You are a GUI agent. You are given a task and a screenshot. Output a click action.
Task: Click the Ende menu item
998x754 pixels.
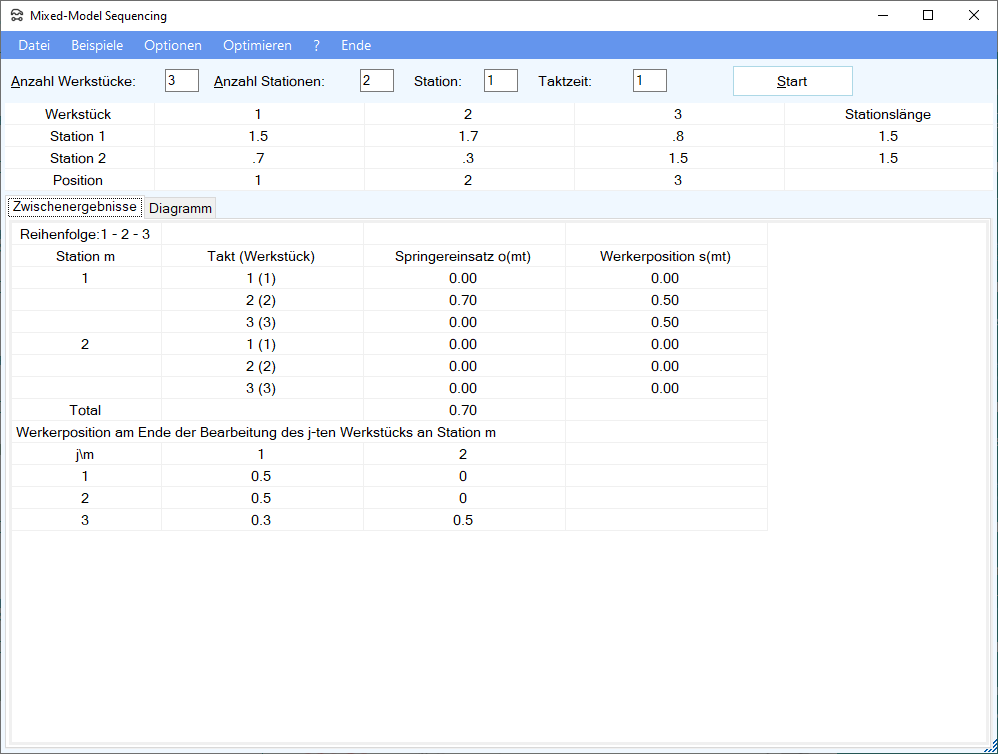point(356,45)
